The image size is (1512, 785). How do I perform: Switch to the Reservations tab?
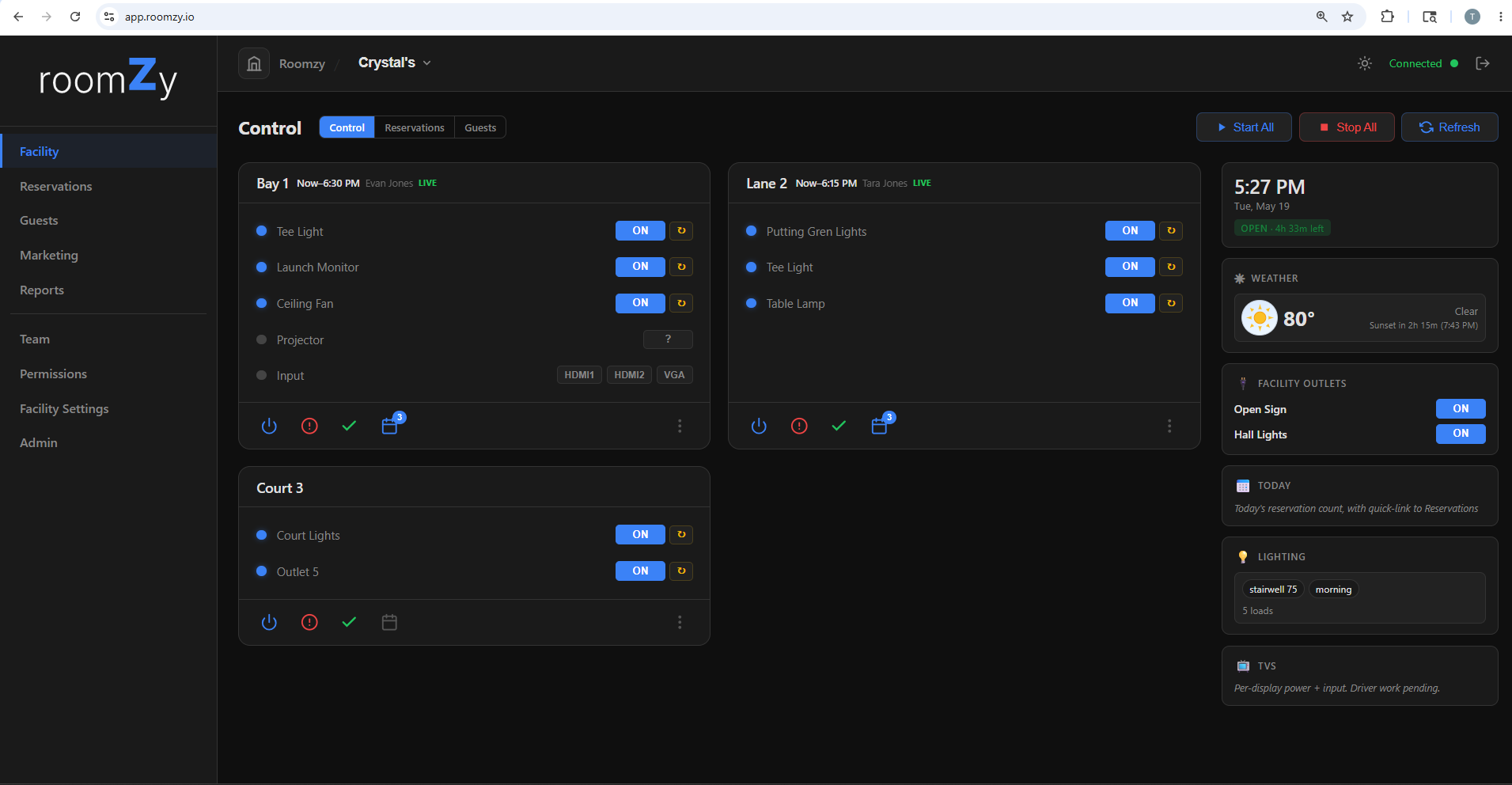click(x=415, y=127)
